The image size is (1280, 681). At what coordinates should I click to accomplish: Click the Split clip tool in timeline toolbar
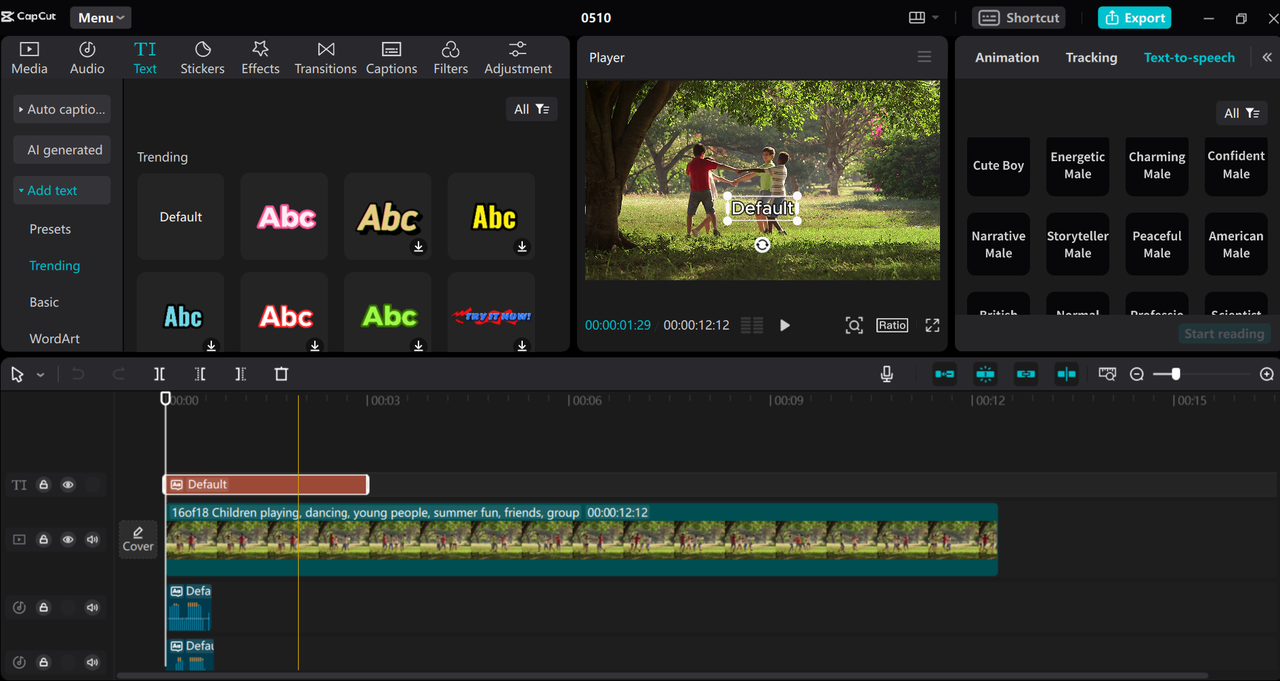[x=159, y=374]
